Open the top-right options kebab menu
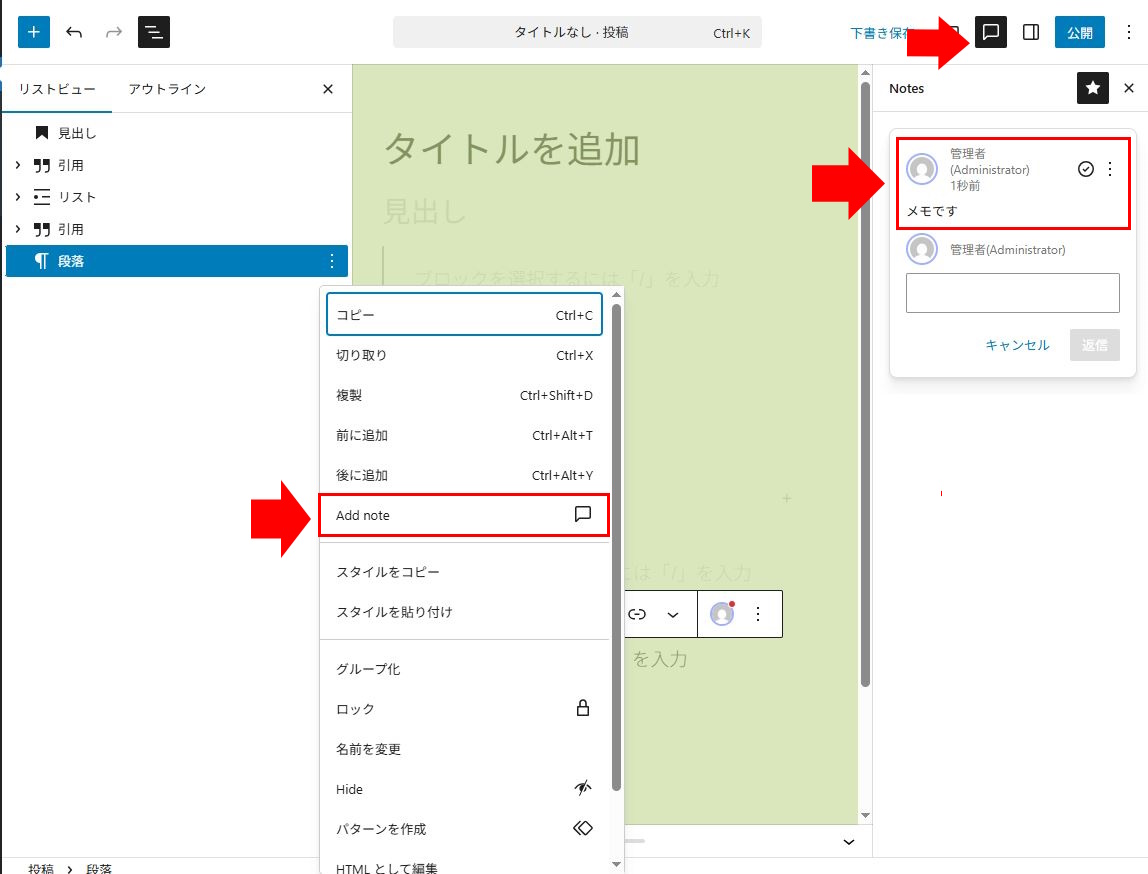 (1129, 32)
